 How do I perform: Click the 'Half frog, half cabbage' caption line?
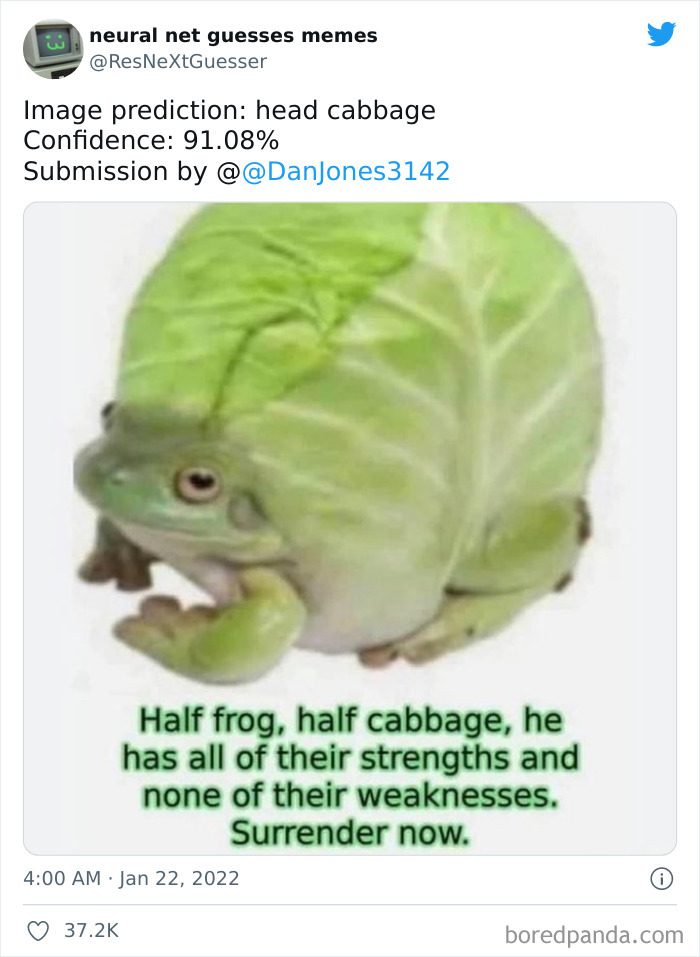349,719
